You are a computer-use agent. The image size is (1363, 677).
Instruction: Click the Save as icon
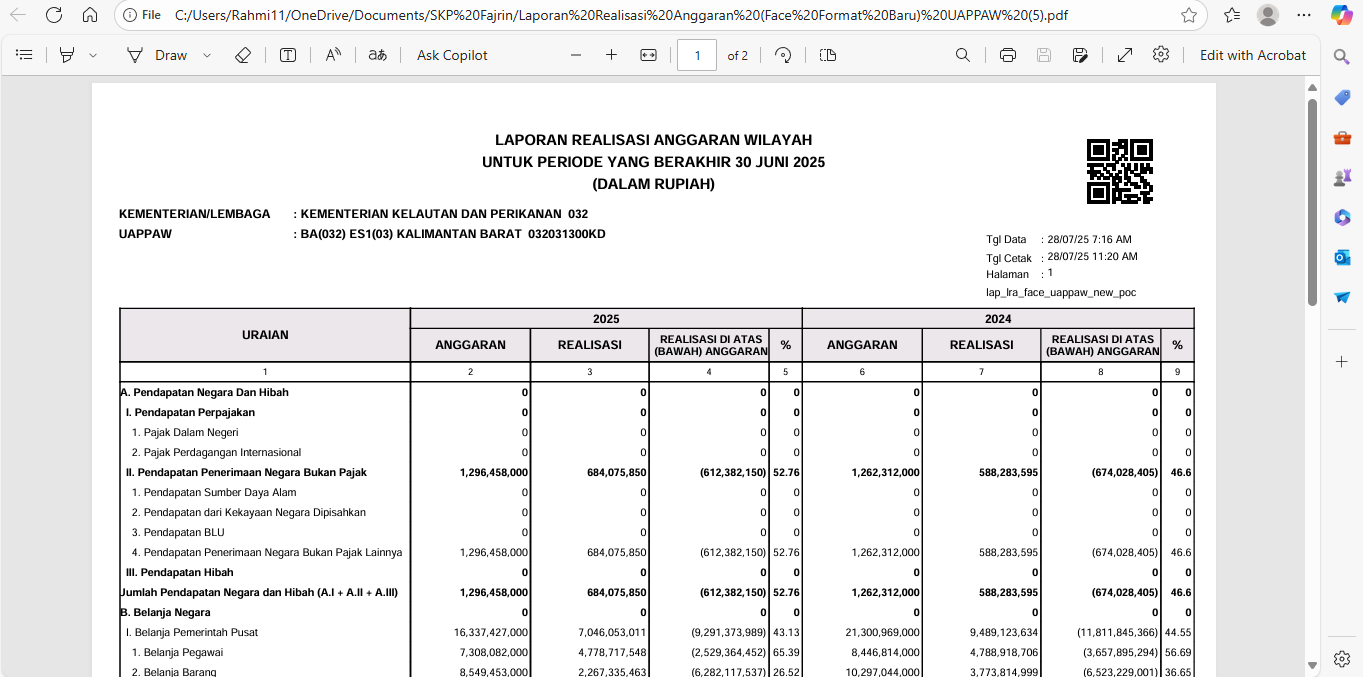pos(1080,55)
